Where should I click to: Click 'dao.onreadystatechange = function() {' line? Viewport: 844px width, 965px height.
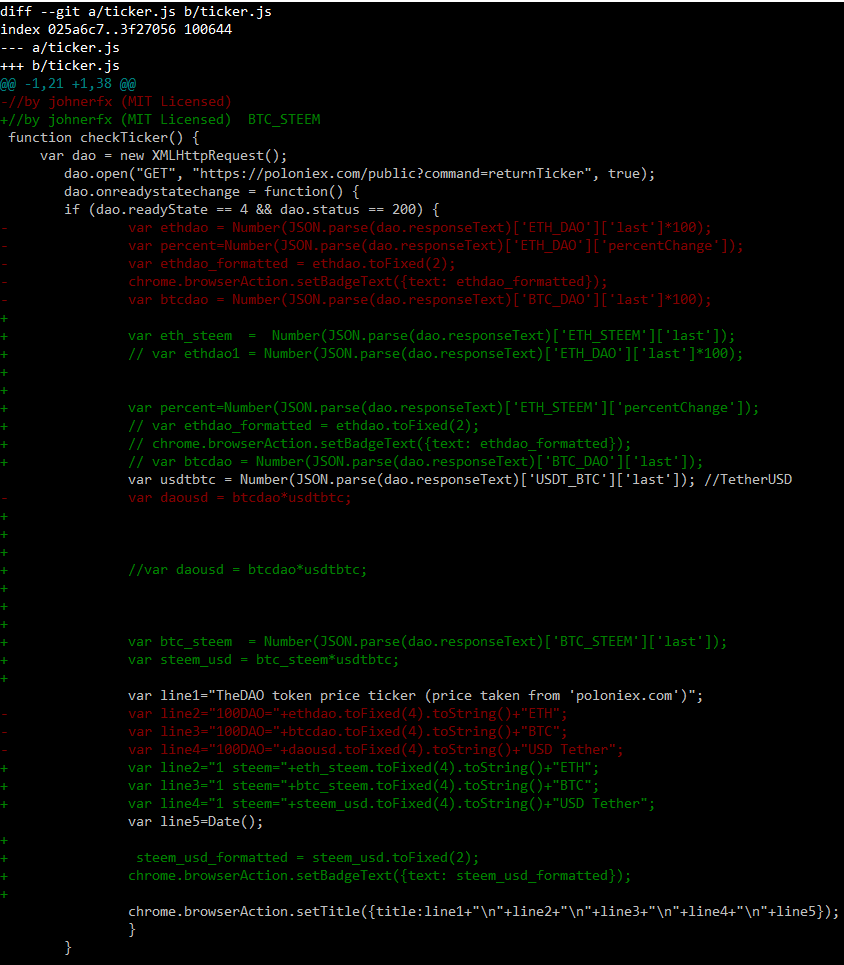pyautogui.click(x=212, y=191)
